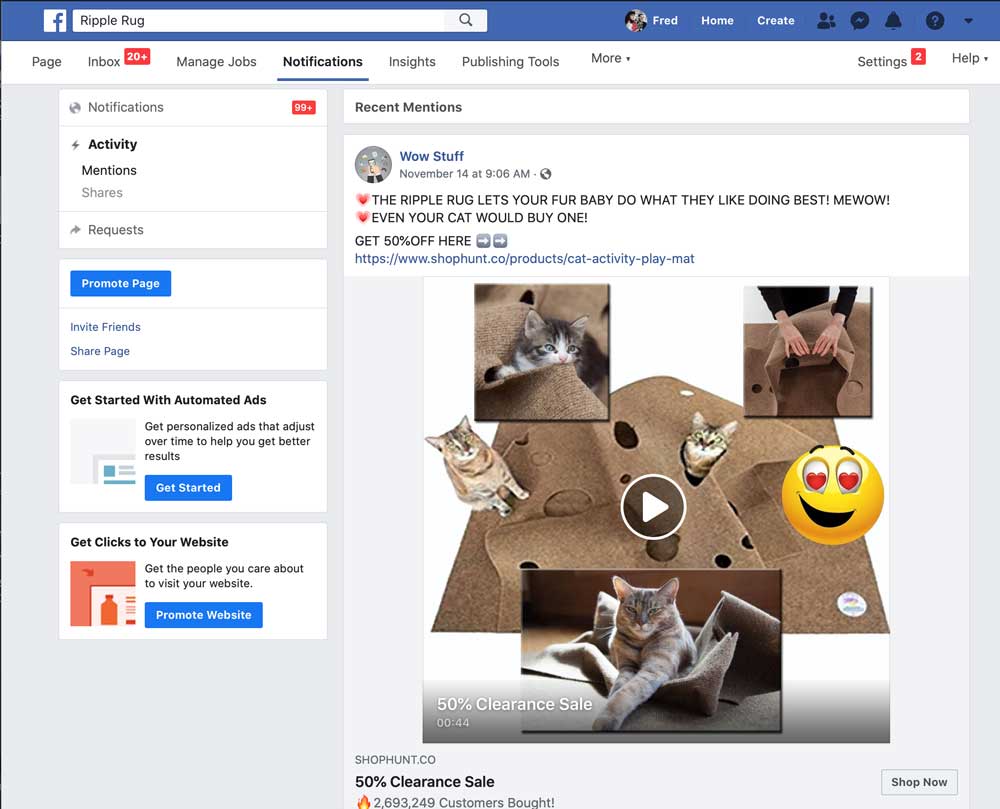Viewport: 1000px width, 809px height.
Task: Click the Promote Website button
Action: click(203, 615)
